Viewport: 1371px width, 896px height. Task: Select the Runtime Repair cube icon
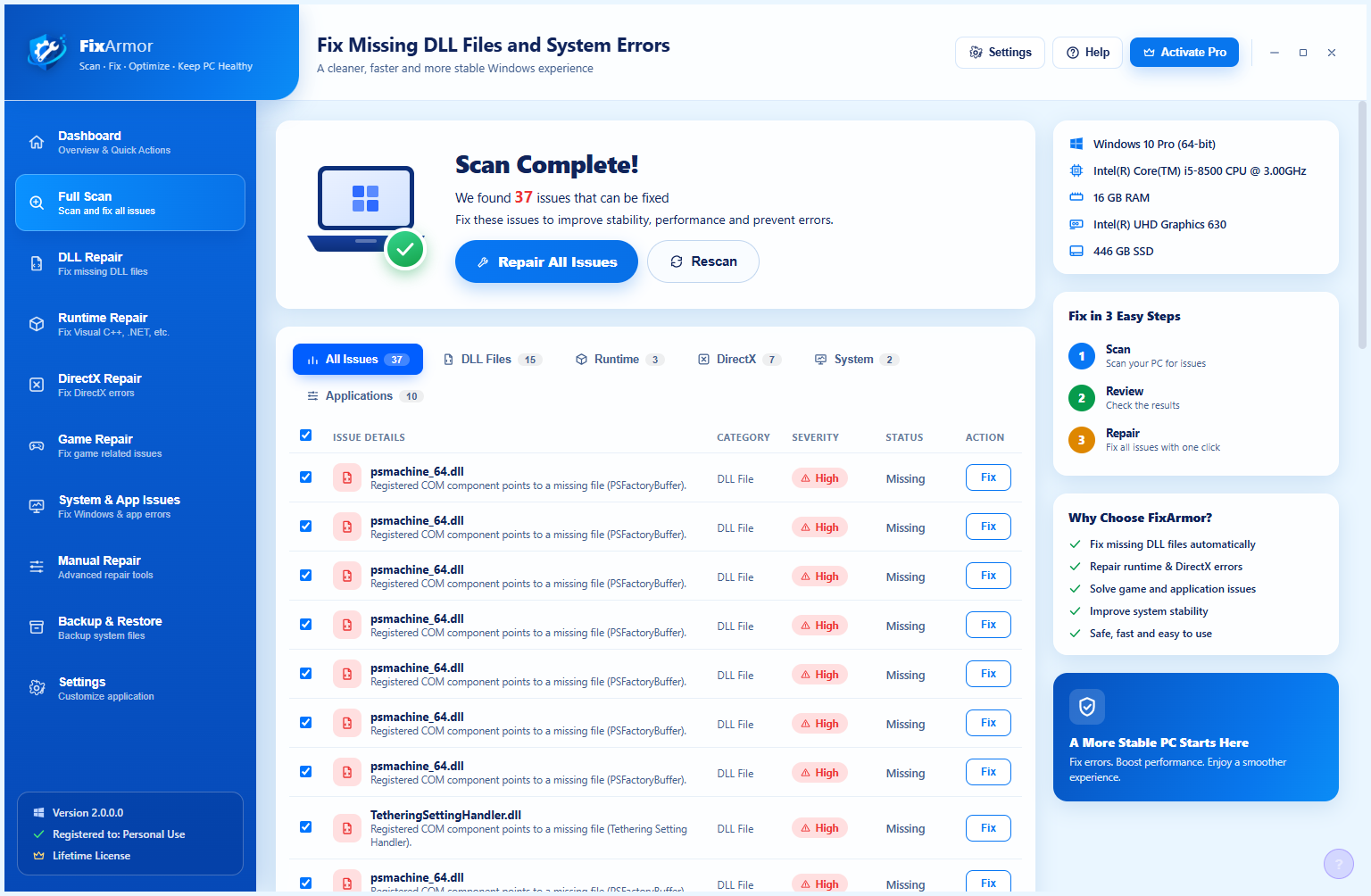pos(37,325)
